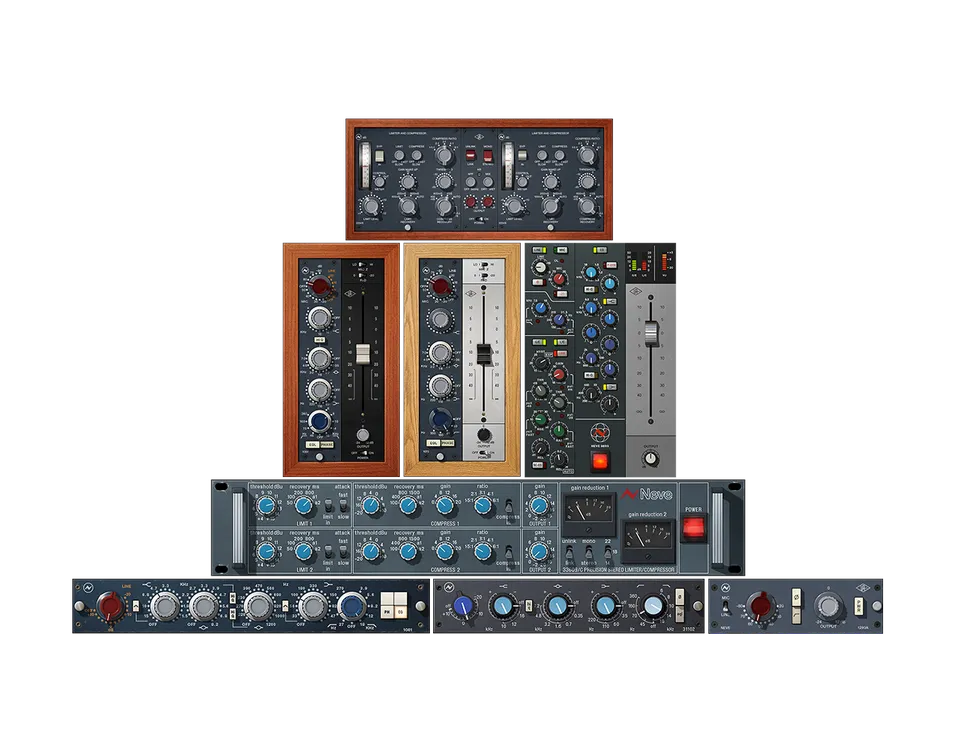960x754 pixels.
Task: Adjust the COMPRESS 1 recovery knob
Action: click(408, 506)
